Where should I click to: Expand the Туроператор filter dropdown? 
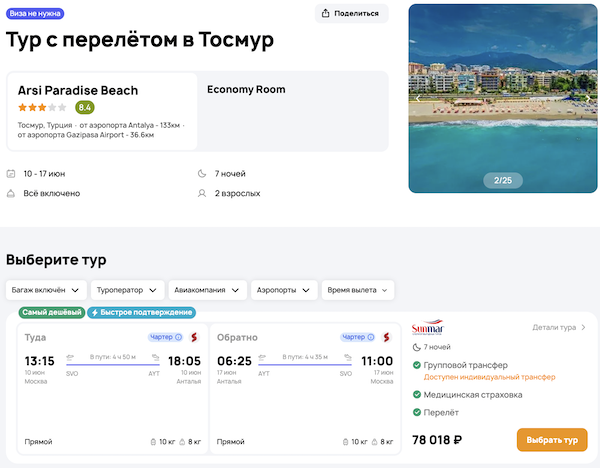(127, 290)
